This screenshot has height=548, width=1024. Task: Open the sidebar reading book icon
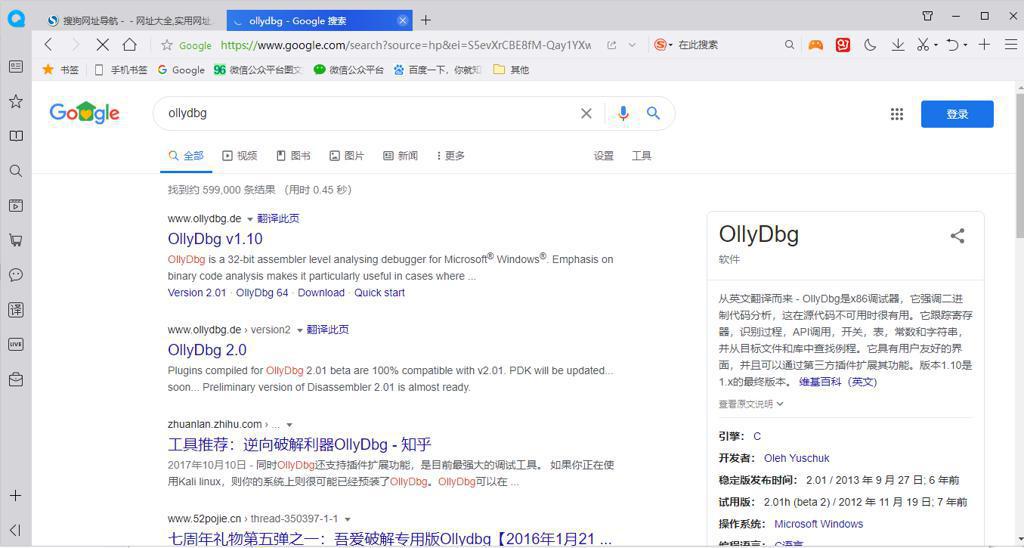click(16, 136)
